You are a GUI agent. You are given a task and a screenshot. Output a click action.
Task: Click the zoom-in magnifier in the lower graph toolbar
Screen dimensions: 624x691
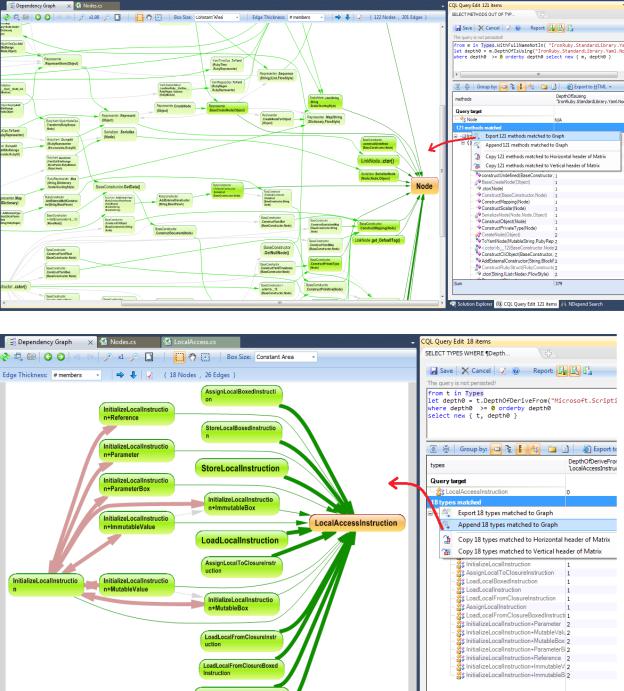pos(107,357)
